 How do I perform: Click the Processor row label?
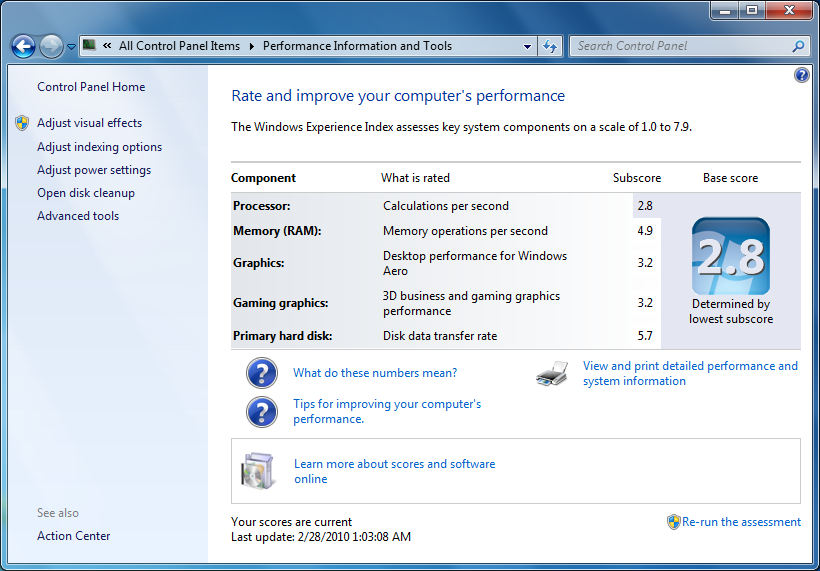(261, 206)
